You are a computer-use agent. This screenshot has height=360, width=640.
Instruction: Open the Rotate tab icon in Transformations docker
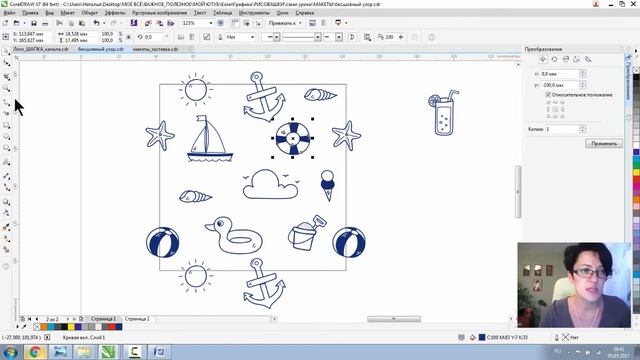(x=554, y=59)
